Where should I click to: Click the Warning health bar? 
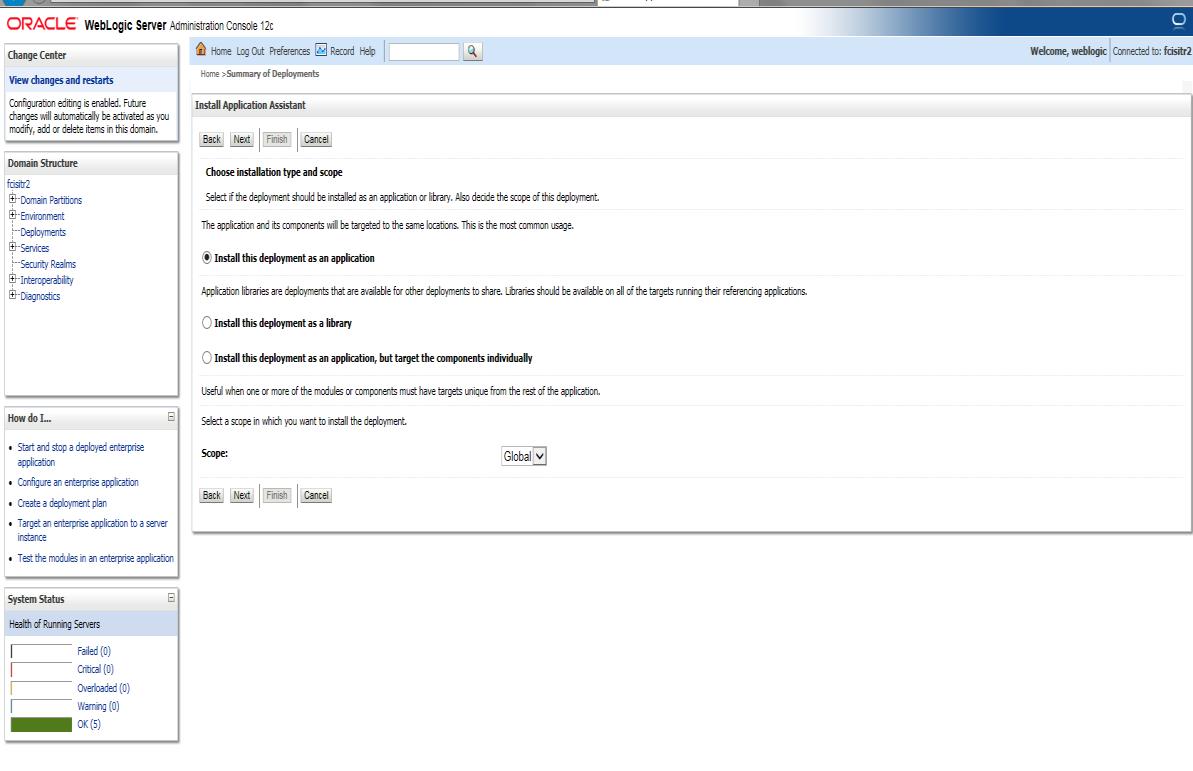[41, 706]
